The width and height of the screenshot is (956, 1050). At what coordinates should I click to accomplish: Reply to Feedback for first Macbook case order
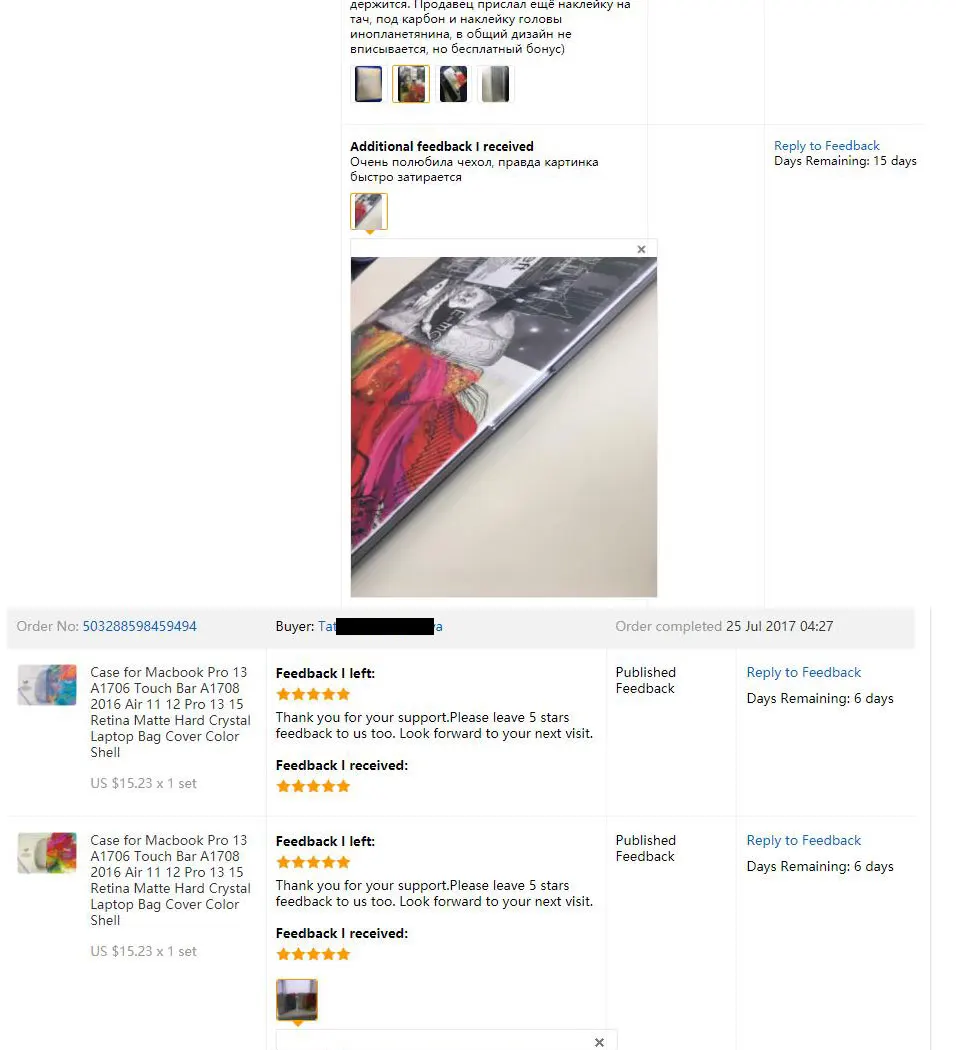click(x=803, y=672)
